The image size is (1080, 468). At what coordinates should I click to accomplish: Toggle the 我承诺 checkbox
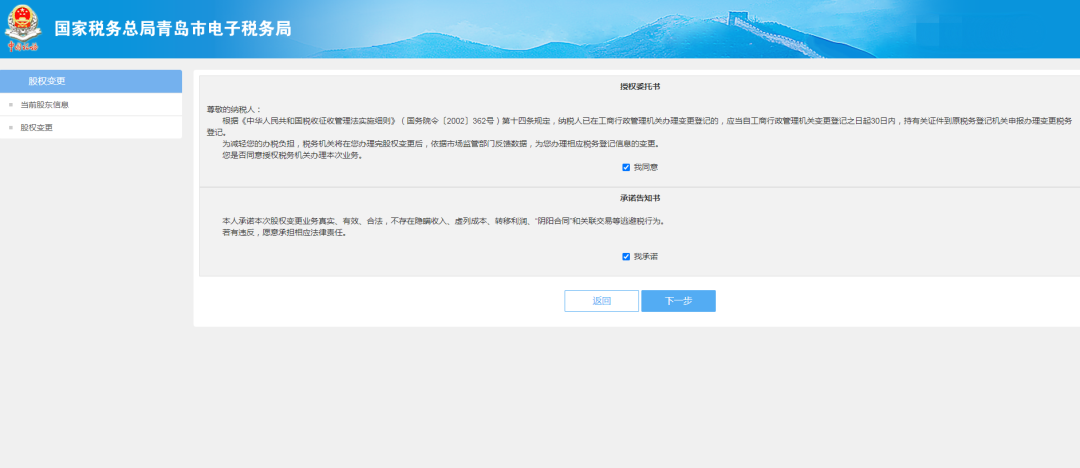click(x=626, y=256)
